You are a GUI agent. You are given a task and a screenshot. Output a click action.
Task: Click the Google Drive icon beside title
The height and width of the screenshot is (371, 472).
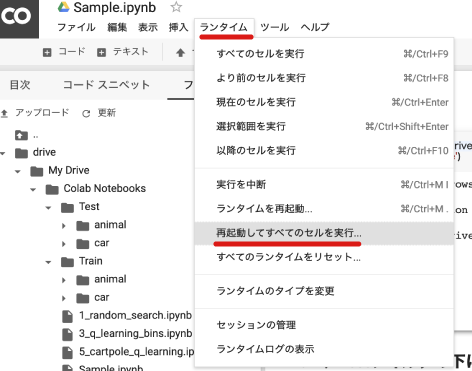(63, 7)
